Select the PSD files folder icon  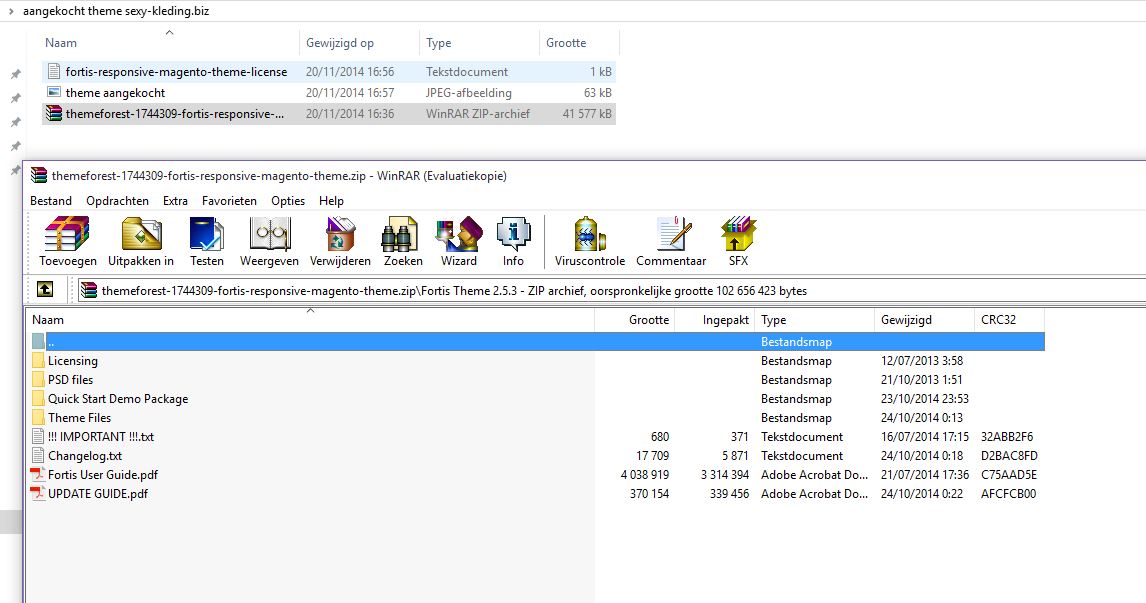click(x=38, y=379)
